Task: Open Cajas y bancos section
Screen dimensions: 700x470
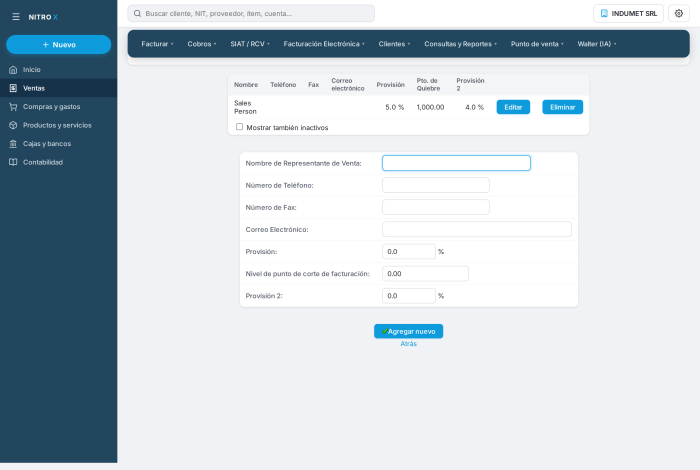Action: pos(58,144)
